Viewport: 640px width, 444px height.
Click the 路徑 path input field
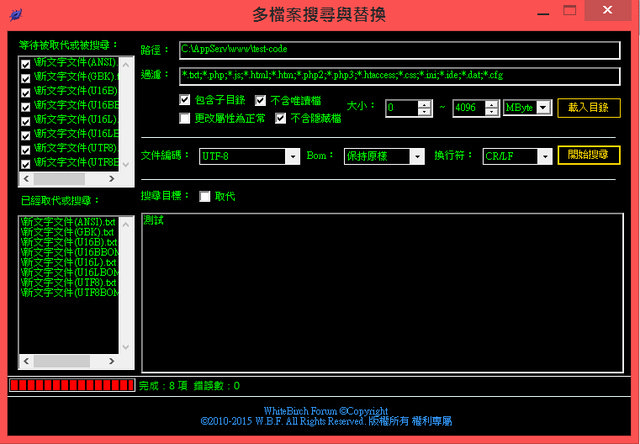[x=400, y=49]
